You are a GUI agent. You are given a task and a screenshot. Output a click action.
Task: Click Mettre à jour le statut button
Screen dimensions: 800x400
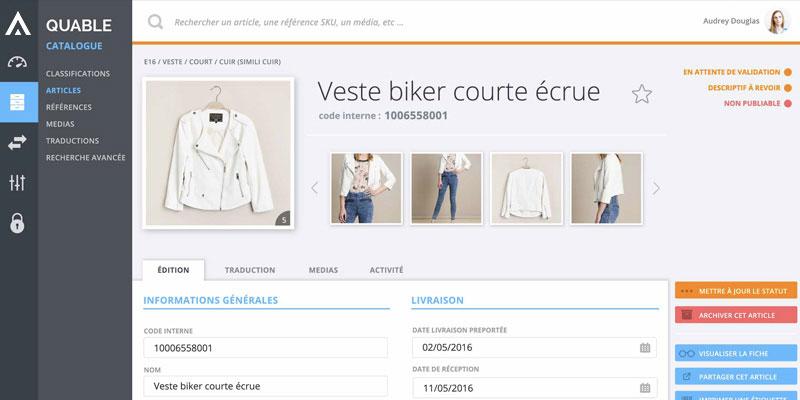point(735,291)
